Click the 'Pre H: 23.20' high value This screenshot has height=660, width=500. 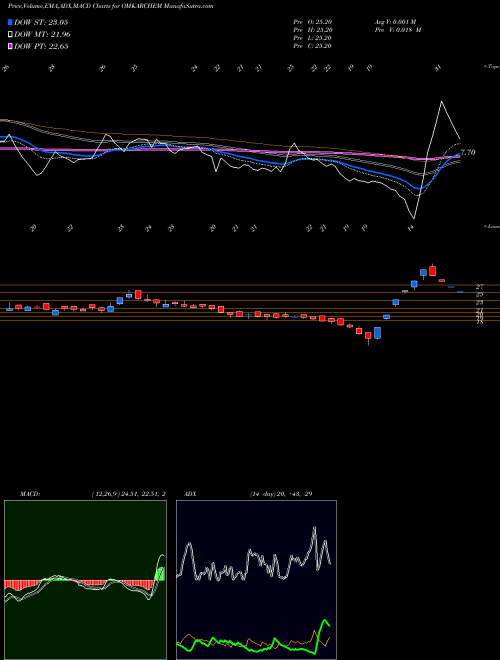[312, 30]
